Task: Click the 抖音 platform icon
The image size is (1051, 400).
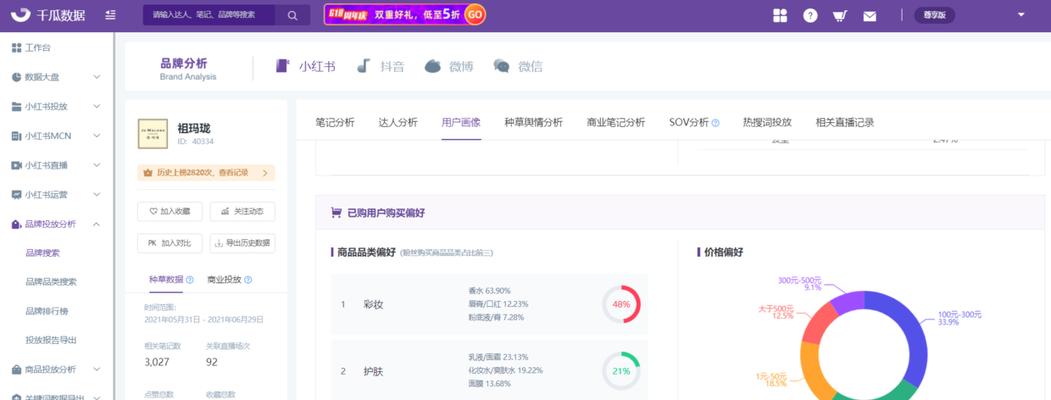Action: coord(363,66)
